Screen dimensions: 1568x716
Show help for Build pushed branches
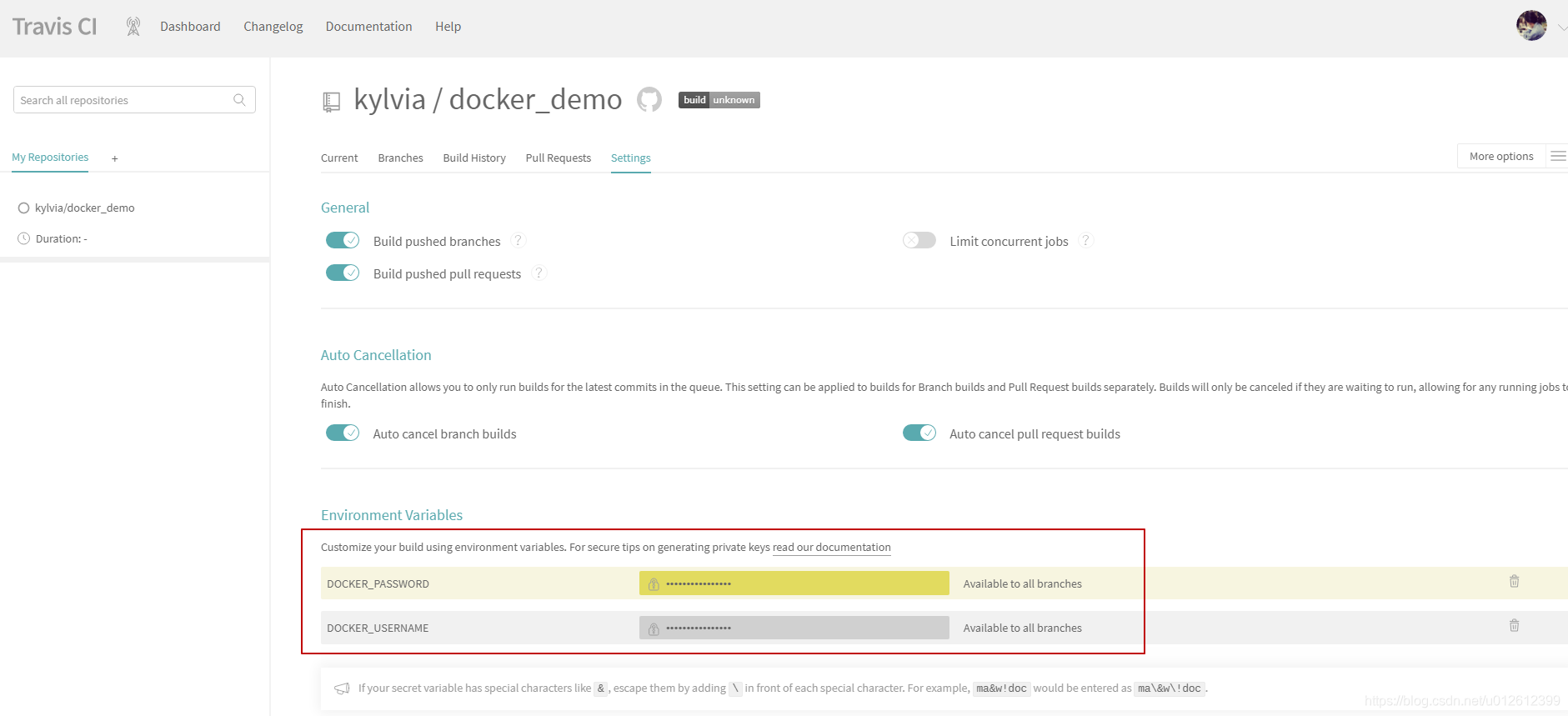pyautogui.click(x=518, y=240)
